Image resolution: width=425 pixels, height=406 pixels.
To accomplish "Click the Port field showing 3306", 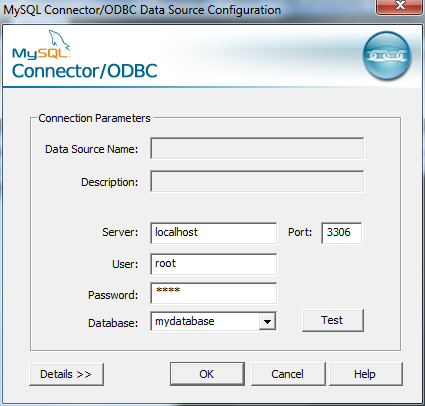I will [x=341, y=233].
